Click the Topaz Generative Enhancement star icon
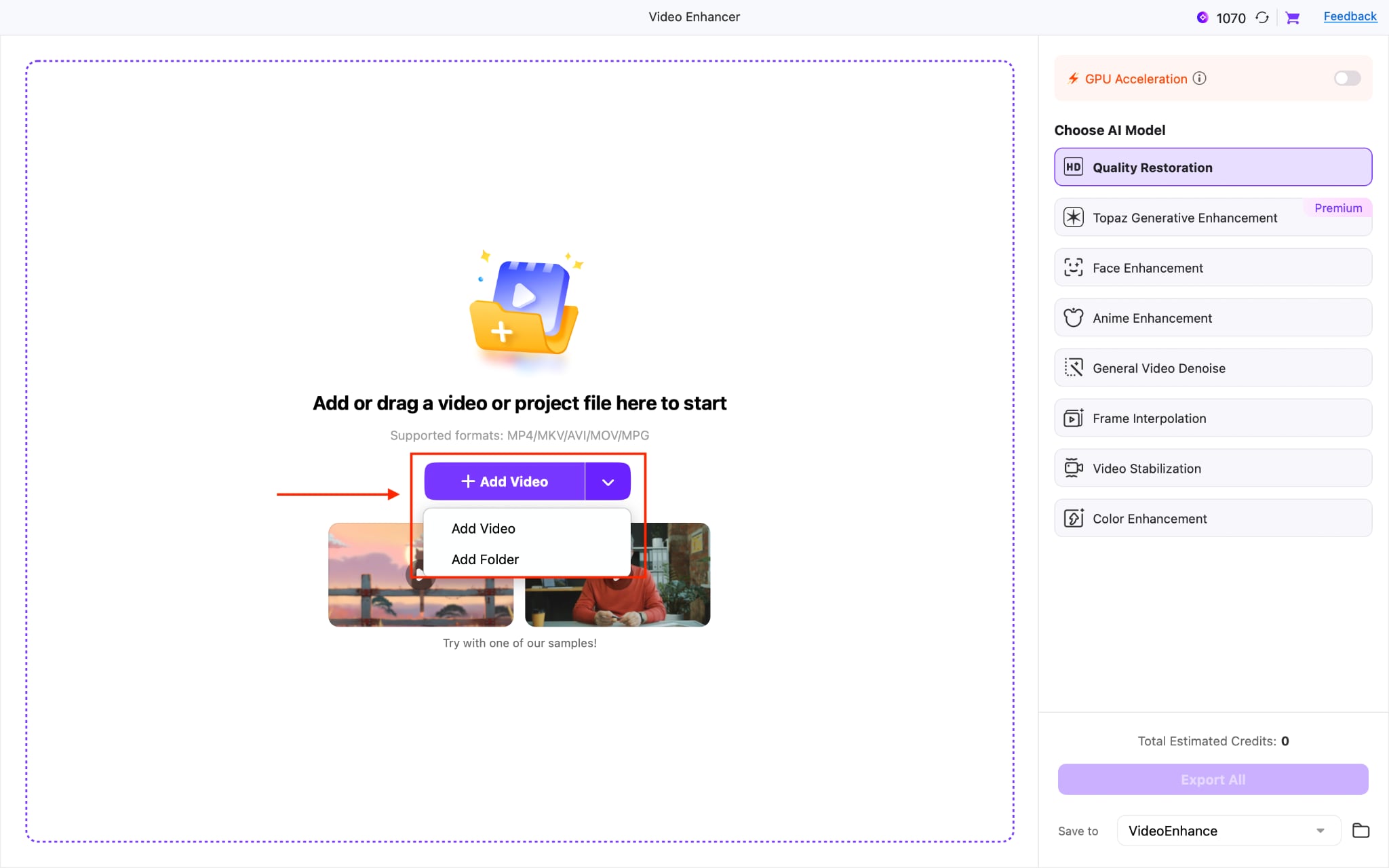 [1074, 217]
